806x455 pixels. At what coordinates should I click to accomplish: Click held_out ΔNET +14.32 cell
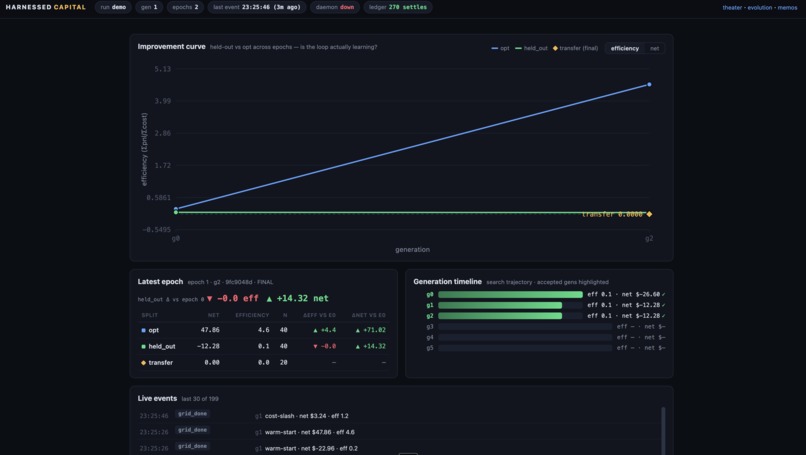tap(370, 347)
